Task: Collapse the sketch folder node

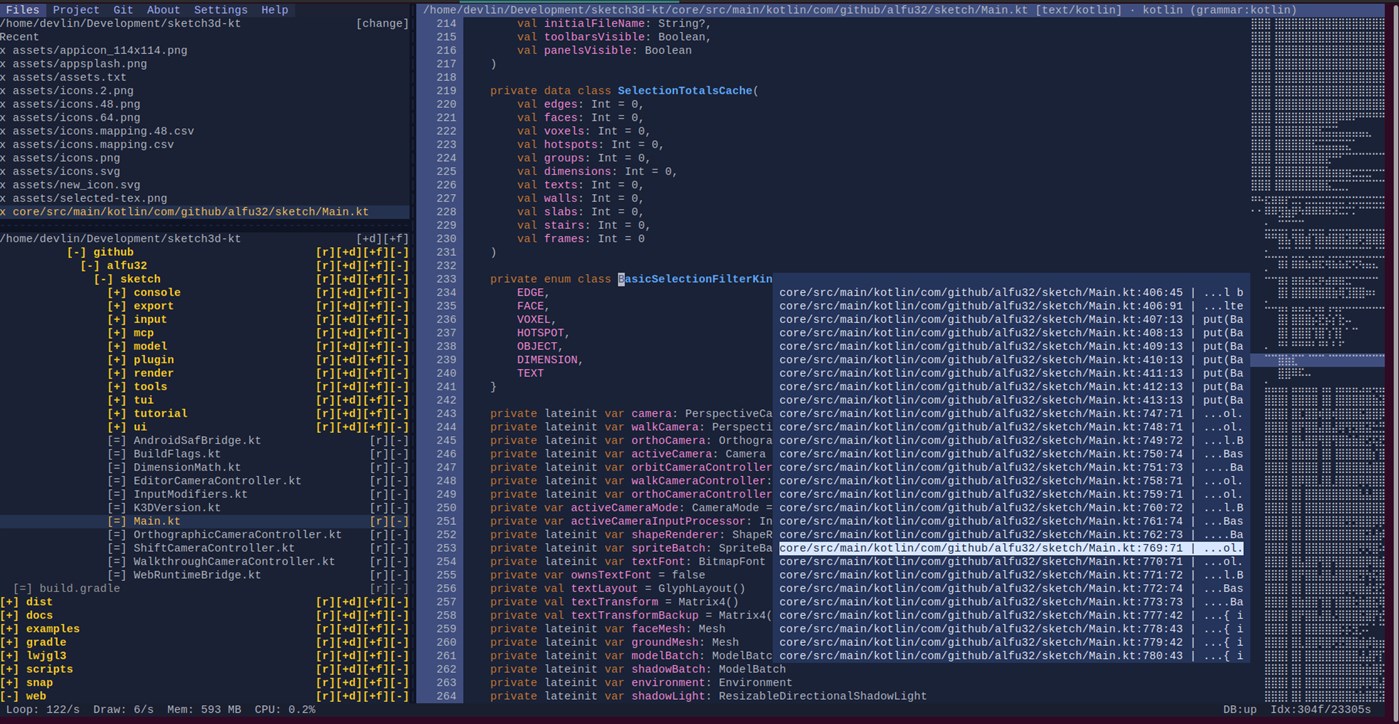Action: 104,280
